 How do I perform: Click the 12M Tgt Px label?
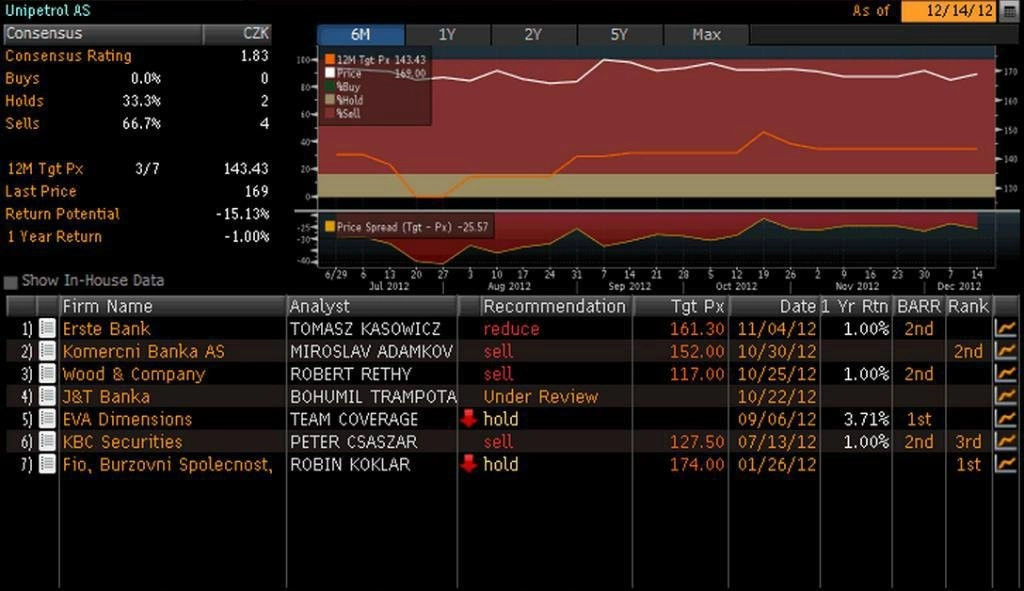coord(45,169)
